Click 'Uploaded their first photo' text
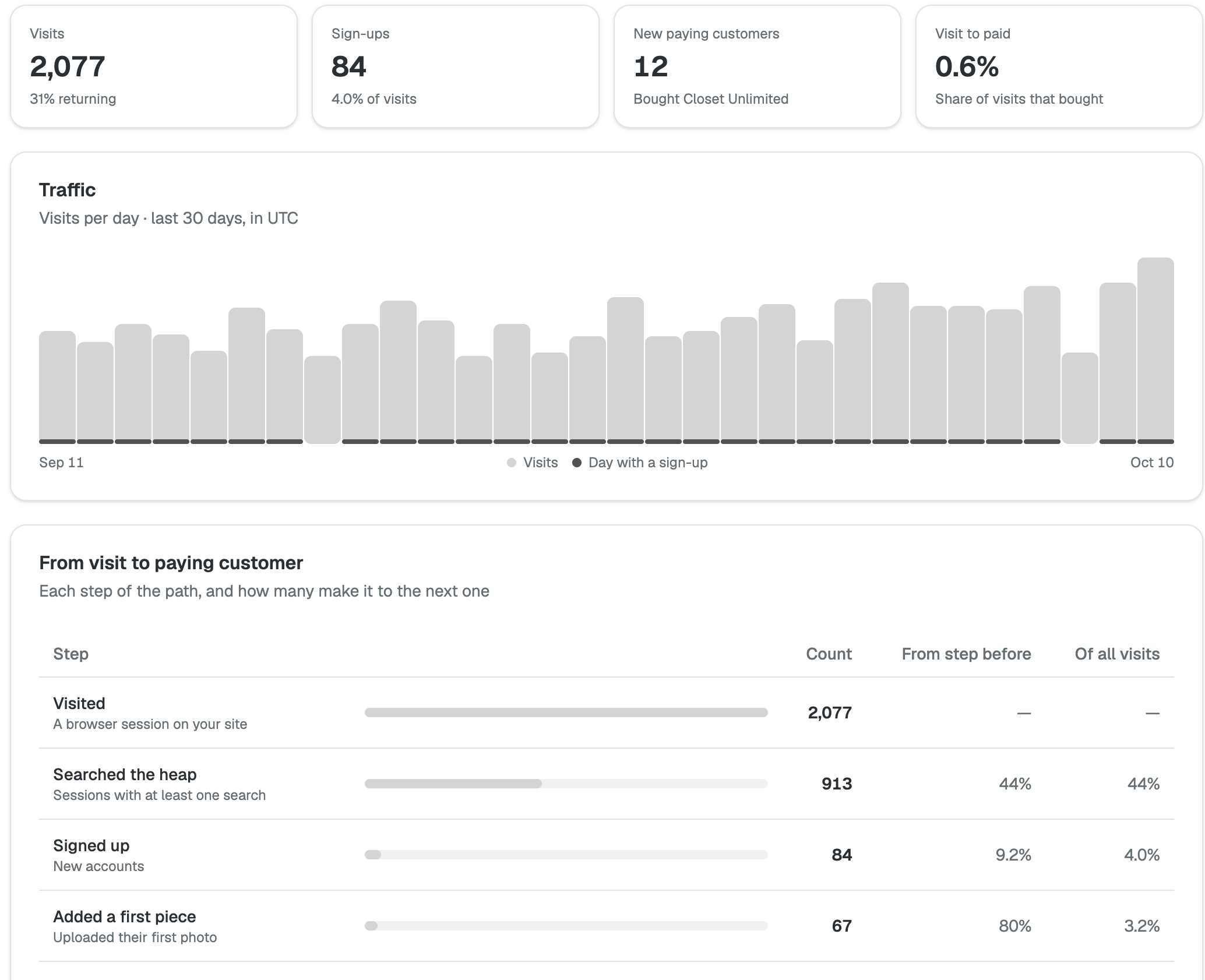This screenshot has width=1205, height=980. tap(135, 937)
